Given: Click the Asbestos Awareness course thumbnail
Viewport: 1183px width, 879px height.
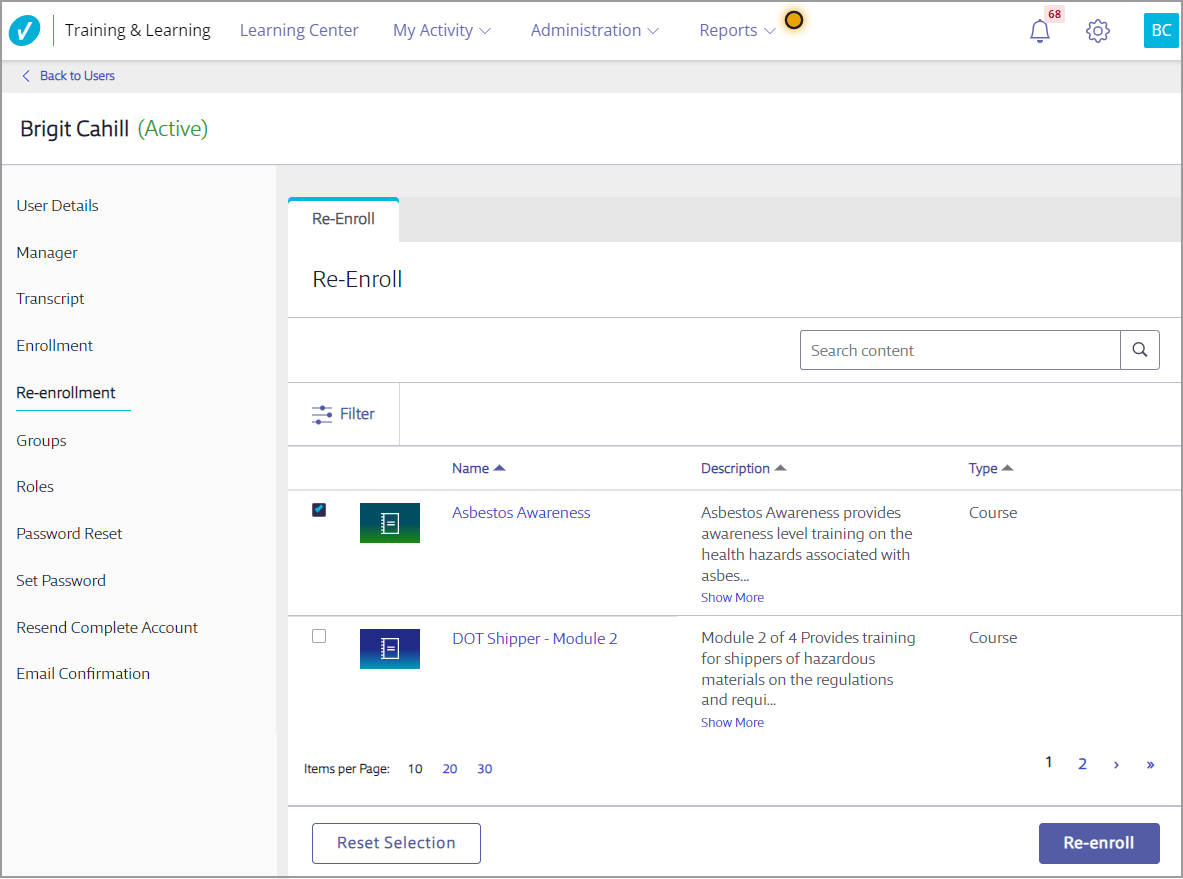Looking at the screenshot, I should pos(390,523).
